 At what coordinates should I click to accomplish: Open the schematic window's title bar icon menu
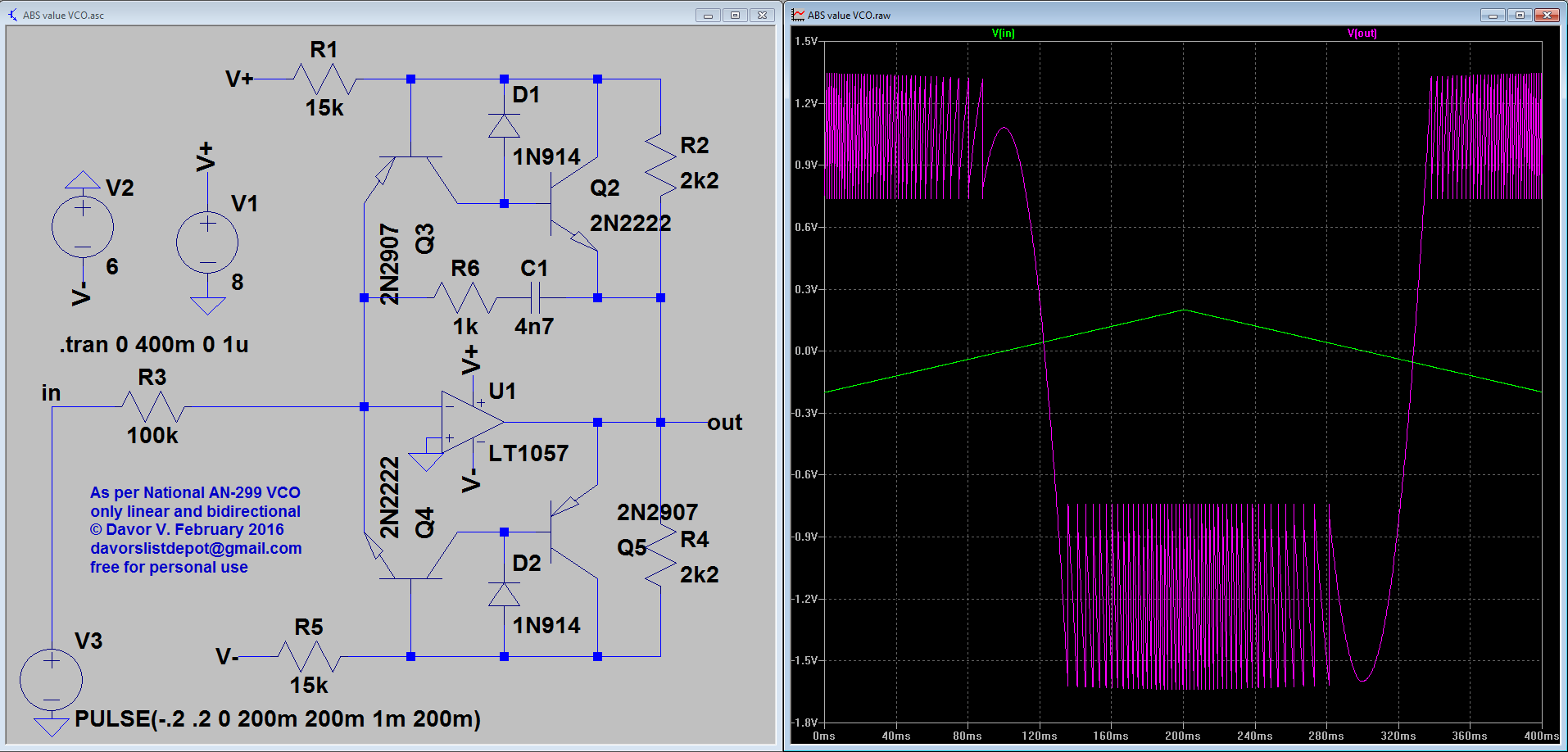pos(12,15)
